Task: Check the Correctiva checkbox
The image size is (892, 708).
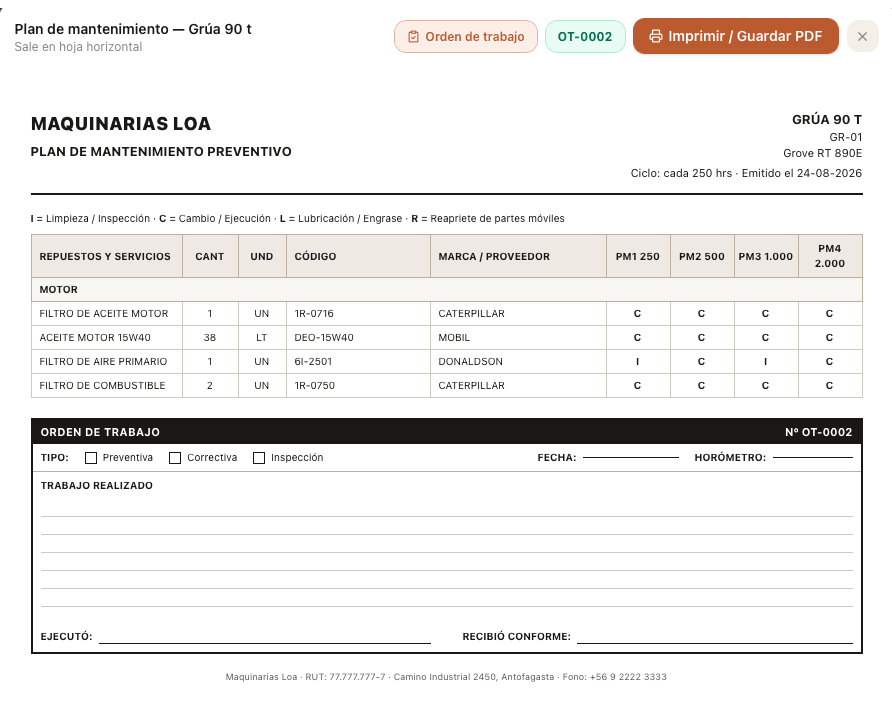Action: click(x=175, y=458)
